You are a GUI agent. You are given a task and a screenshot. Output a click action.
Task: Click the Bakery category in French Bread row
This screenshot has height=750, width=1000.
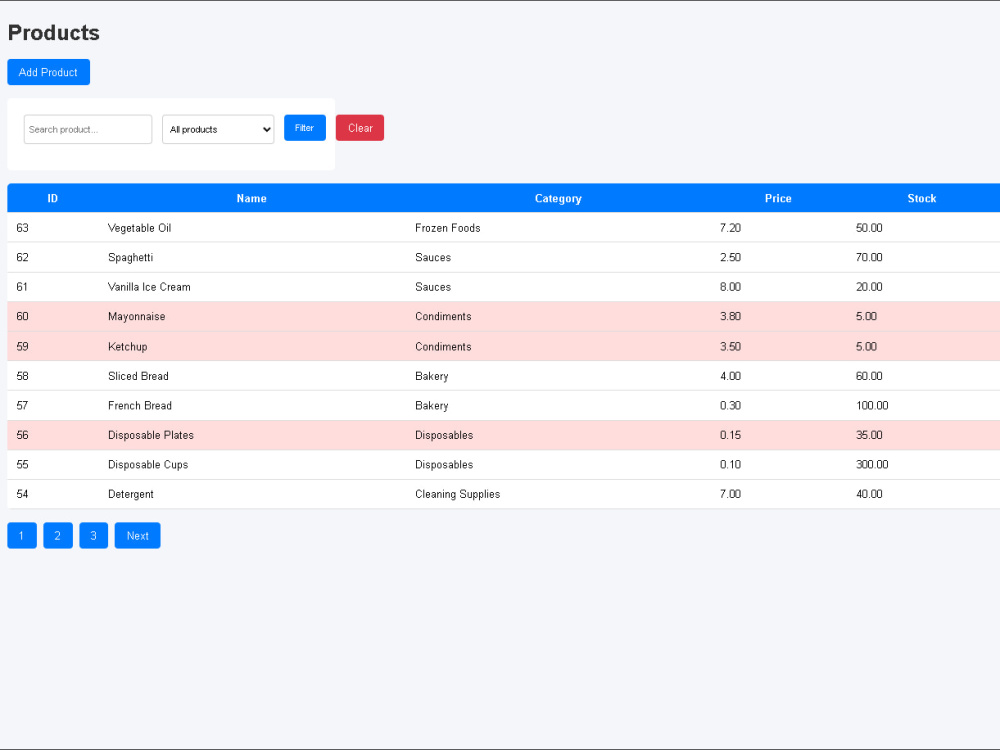click(x=432, y=406)
